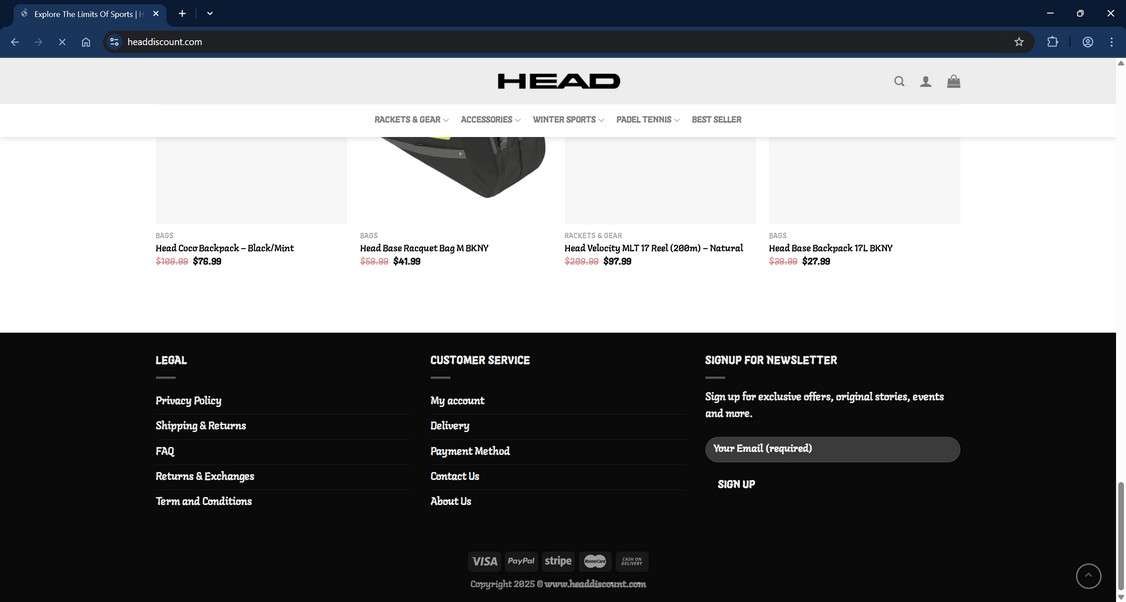1126x602 pixels.
Task: Click the HEAD logo in header
Action: pyautogui.click(x=559, y=81)
